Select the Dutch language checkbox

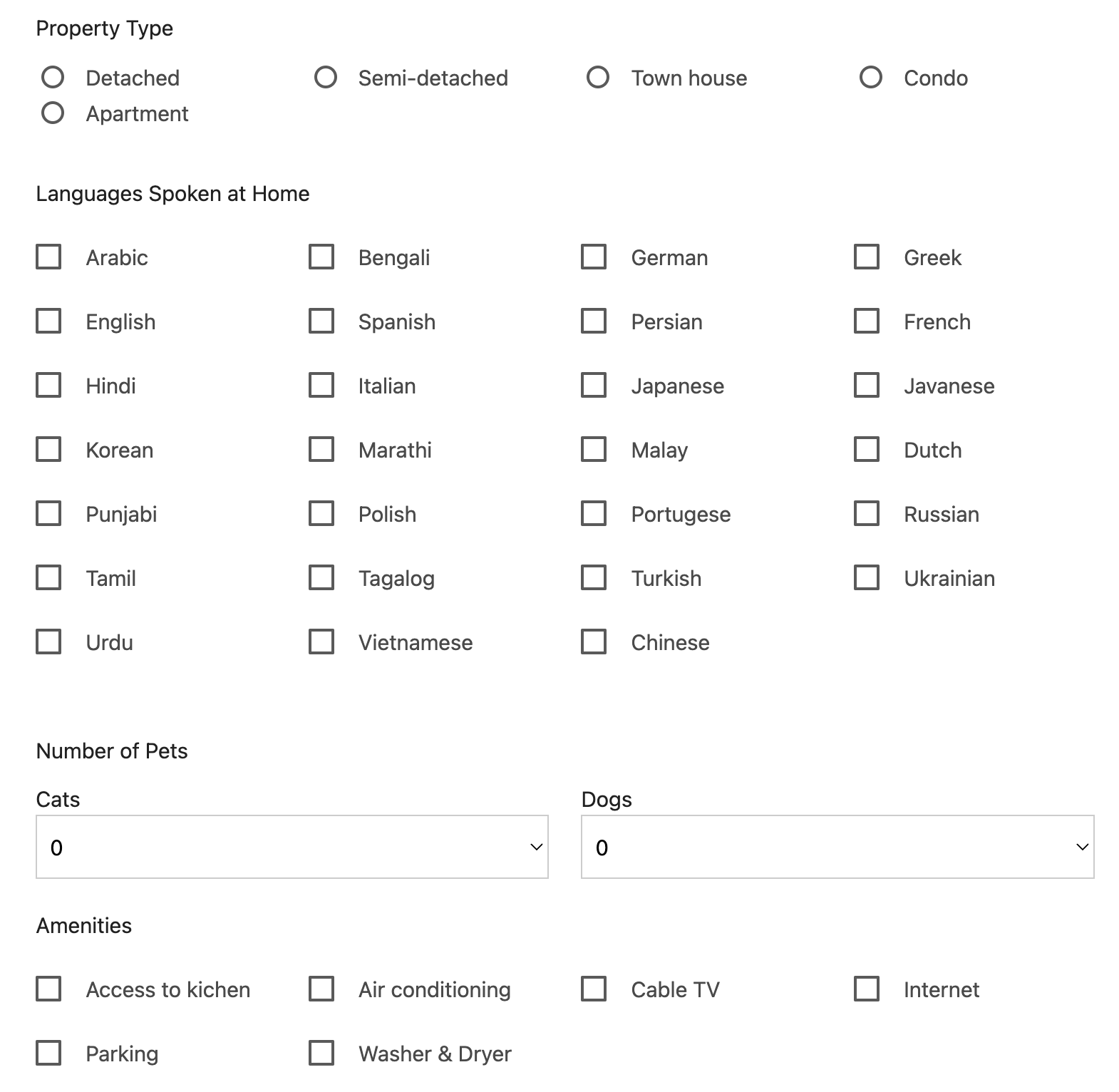tap(867, 449)
